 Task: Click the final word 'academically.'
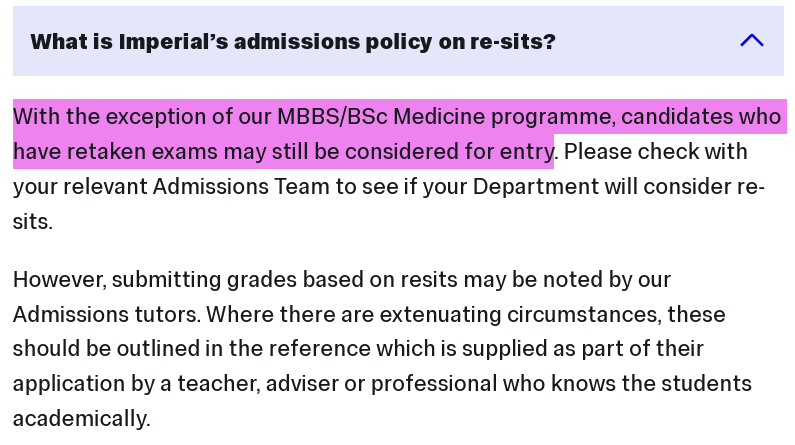(82, 419)
